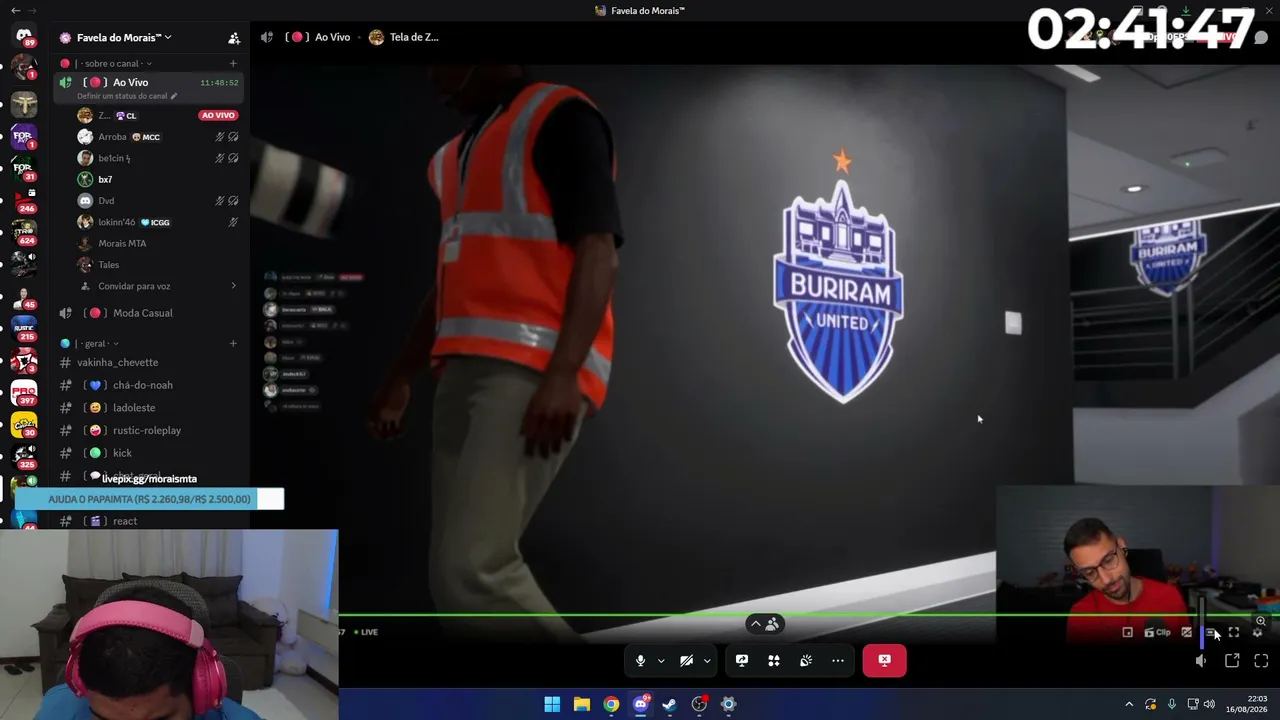The width and height of the screenshot is (1280, 720).
Task: Click the zoom magnifier on stream
Action: (x=1260, y=621)
